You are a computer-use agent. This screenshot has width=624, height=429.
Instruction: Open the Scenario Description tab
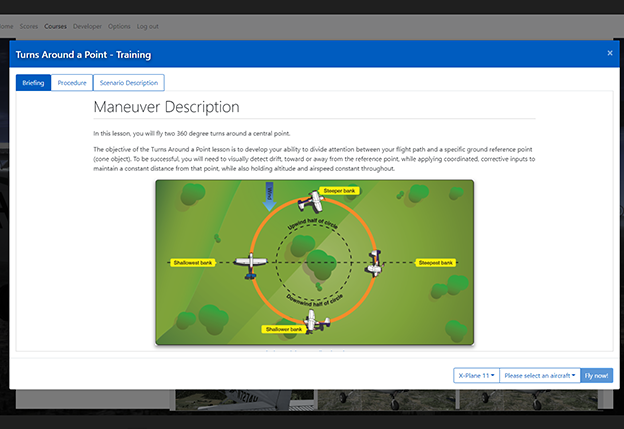click(x=129, y=83)
